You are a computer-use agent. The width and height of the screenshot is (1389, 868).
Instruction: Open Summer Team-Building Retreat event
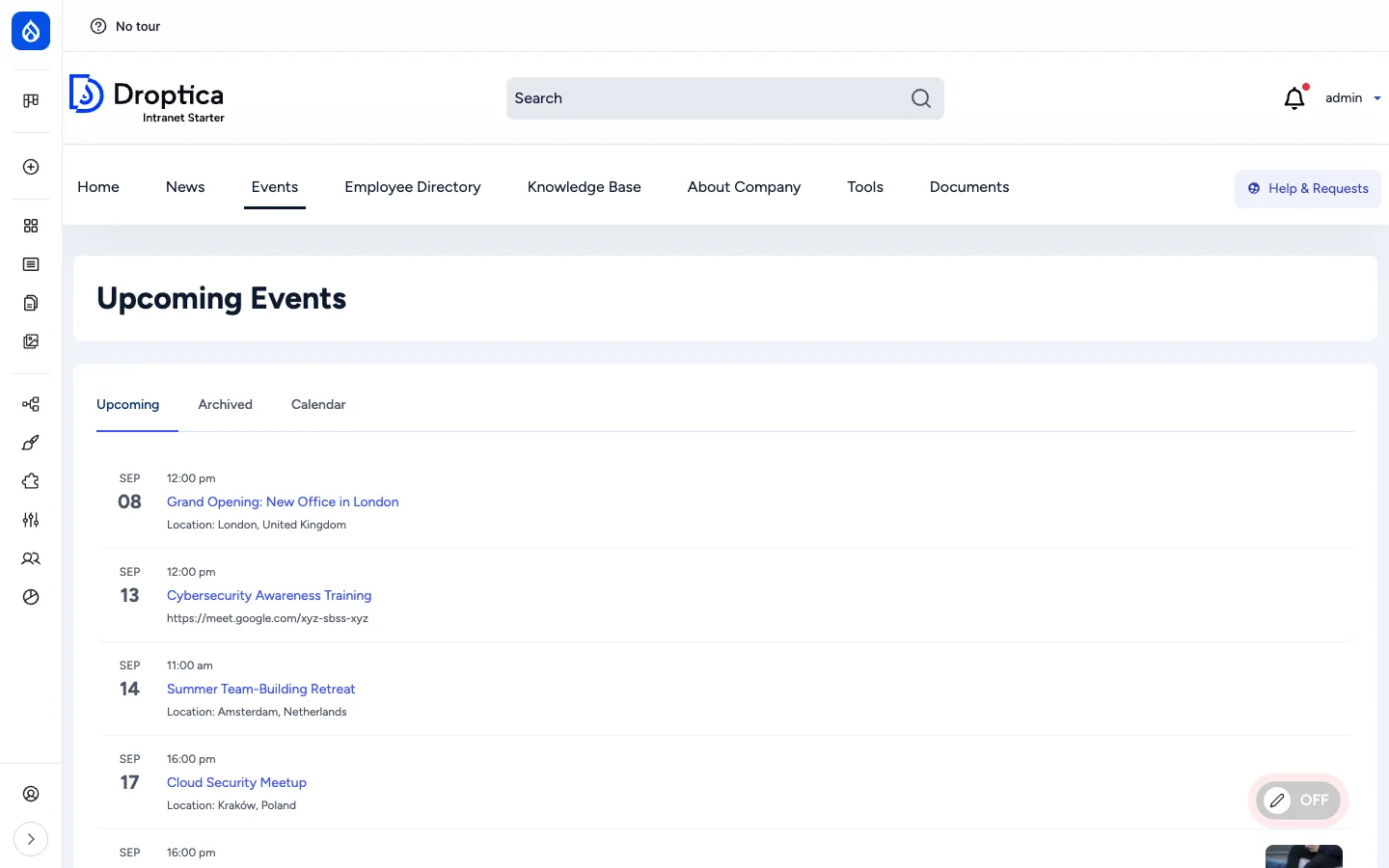pyautogui.click(x=260, y=689)
